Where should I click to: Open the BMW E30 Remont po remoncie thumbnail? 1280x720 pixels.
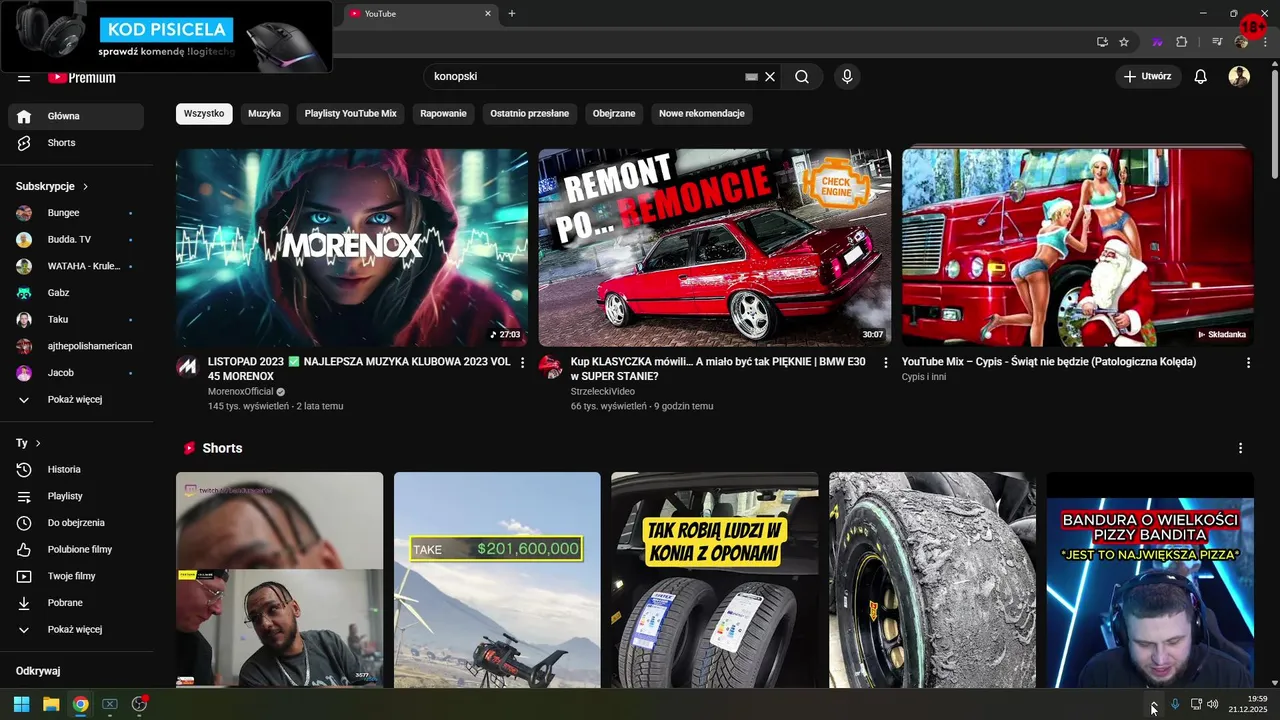coord(714,247)
